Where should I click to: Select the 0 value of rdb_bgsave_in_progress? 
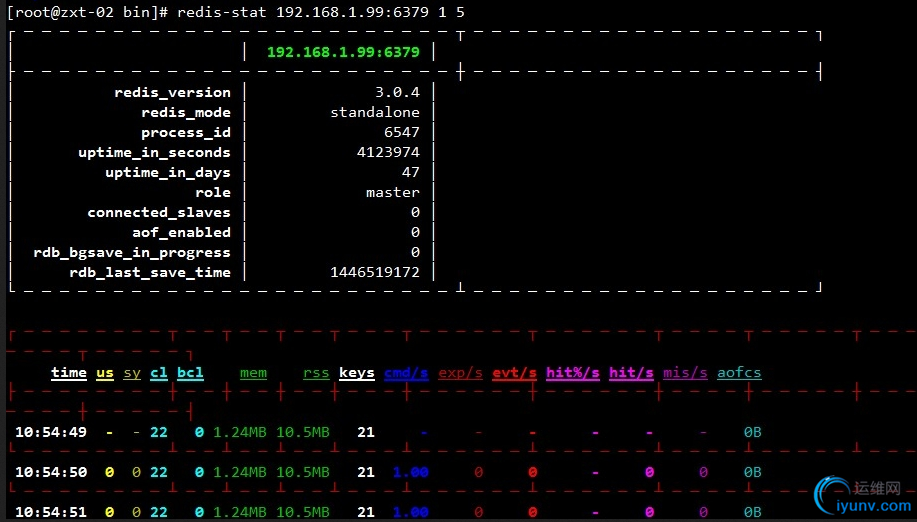click(415, 252)
